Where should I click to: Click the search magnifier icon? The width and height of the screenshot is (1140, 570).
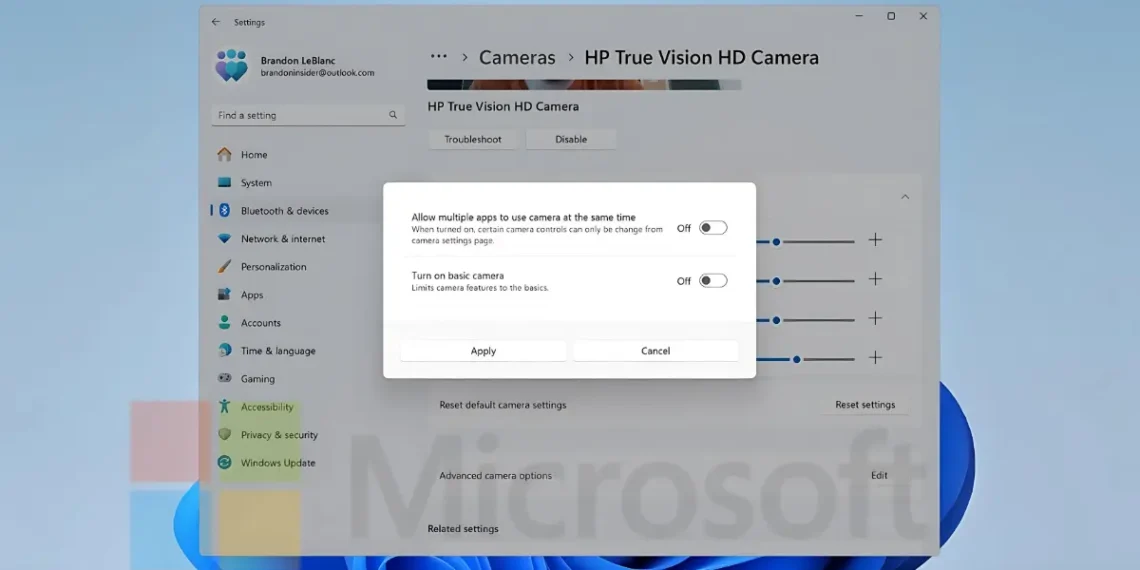pyautogui.click(x=393, y=115)
